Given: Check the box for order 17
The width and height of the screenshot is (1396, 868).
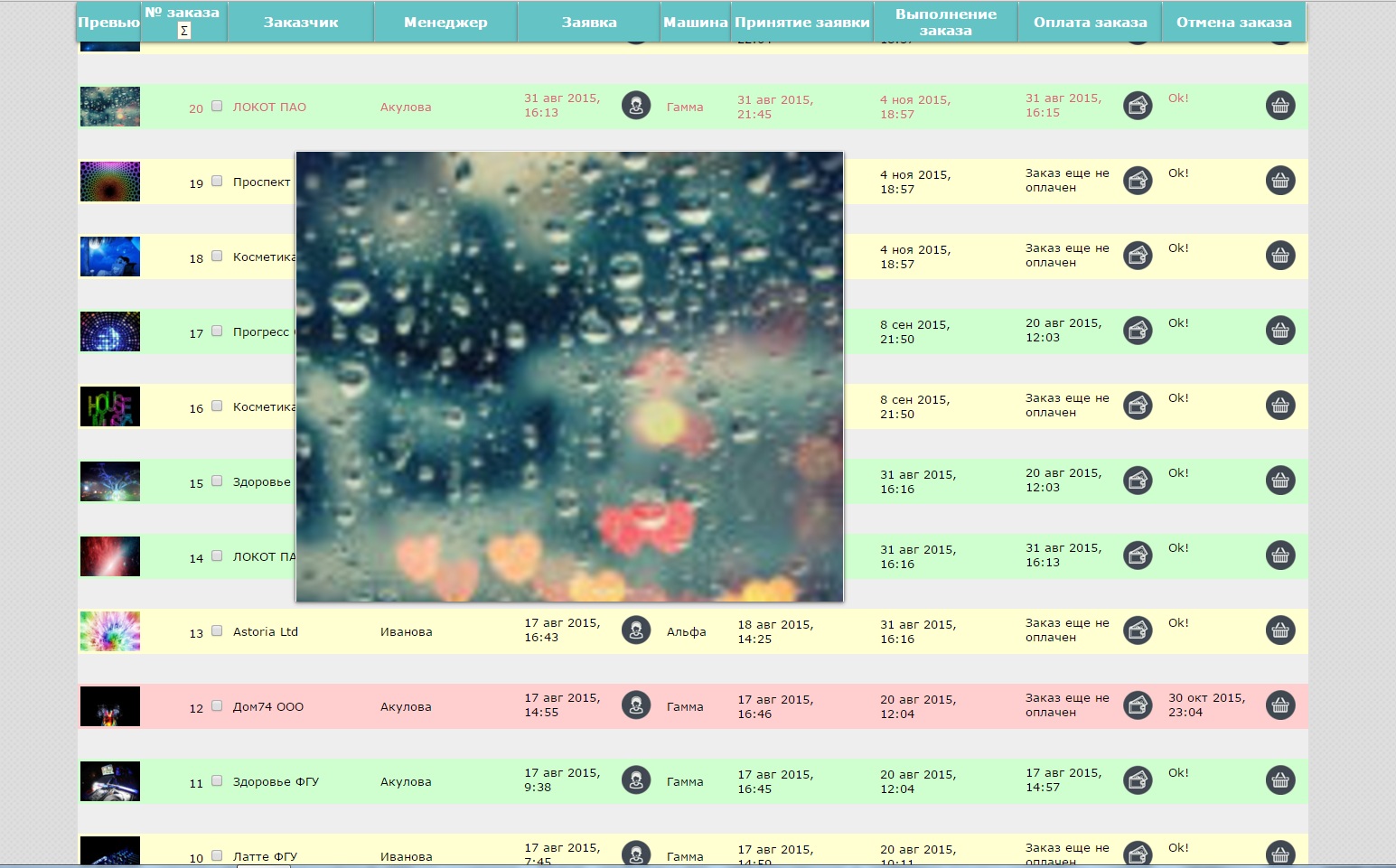Looking at the screenshot, I should 217,331.
